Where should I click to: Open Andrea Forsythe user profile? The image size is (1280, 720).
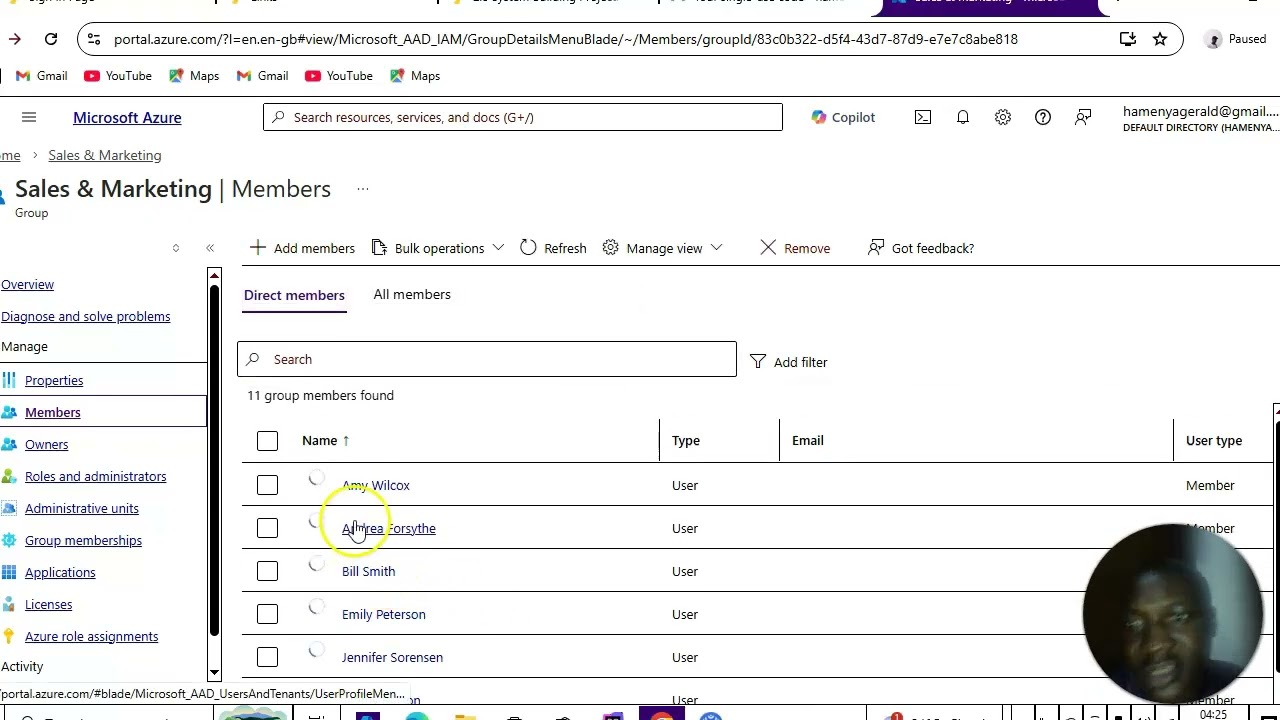click(x=389, y=528)
